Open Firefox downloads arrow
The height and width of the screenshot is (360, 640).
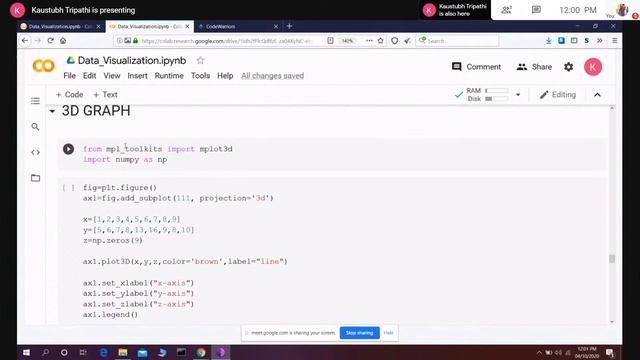[549, 41]
